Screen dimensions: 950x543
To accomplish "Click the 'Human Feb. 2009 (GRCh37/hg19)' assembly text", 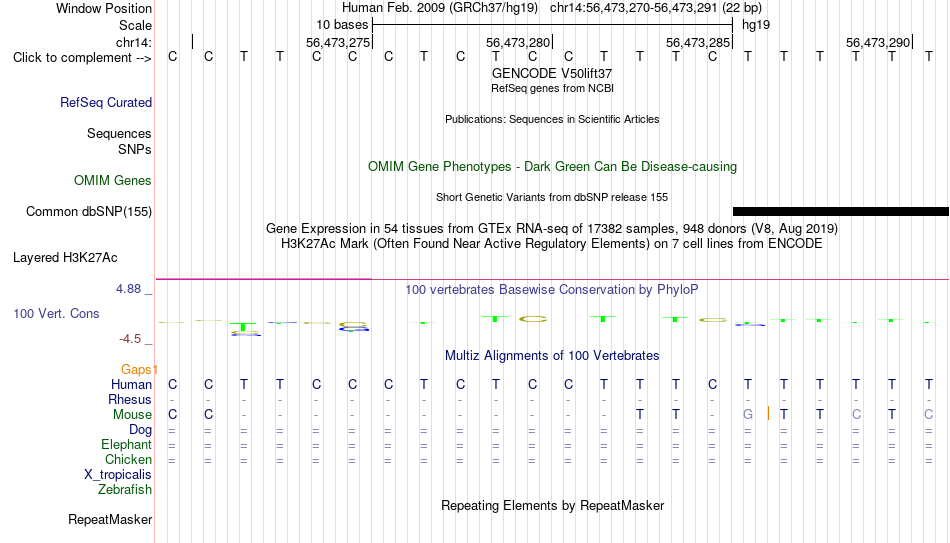I will 440,8.
